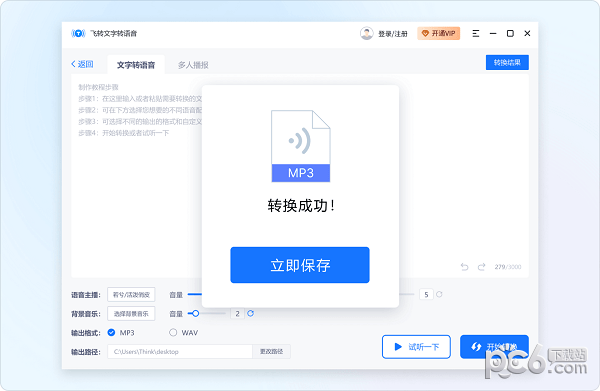Click the 立即保存 save button
The height and width of the screenshot is (391, 600).
point(300,265)
